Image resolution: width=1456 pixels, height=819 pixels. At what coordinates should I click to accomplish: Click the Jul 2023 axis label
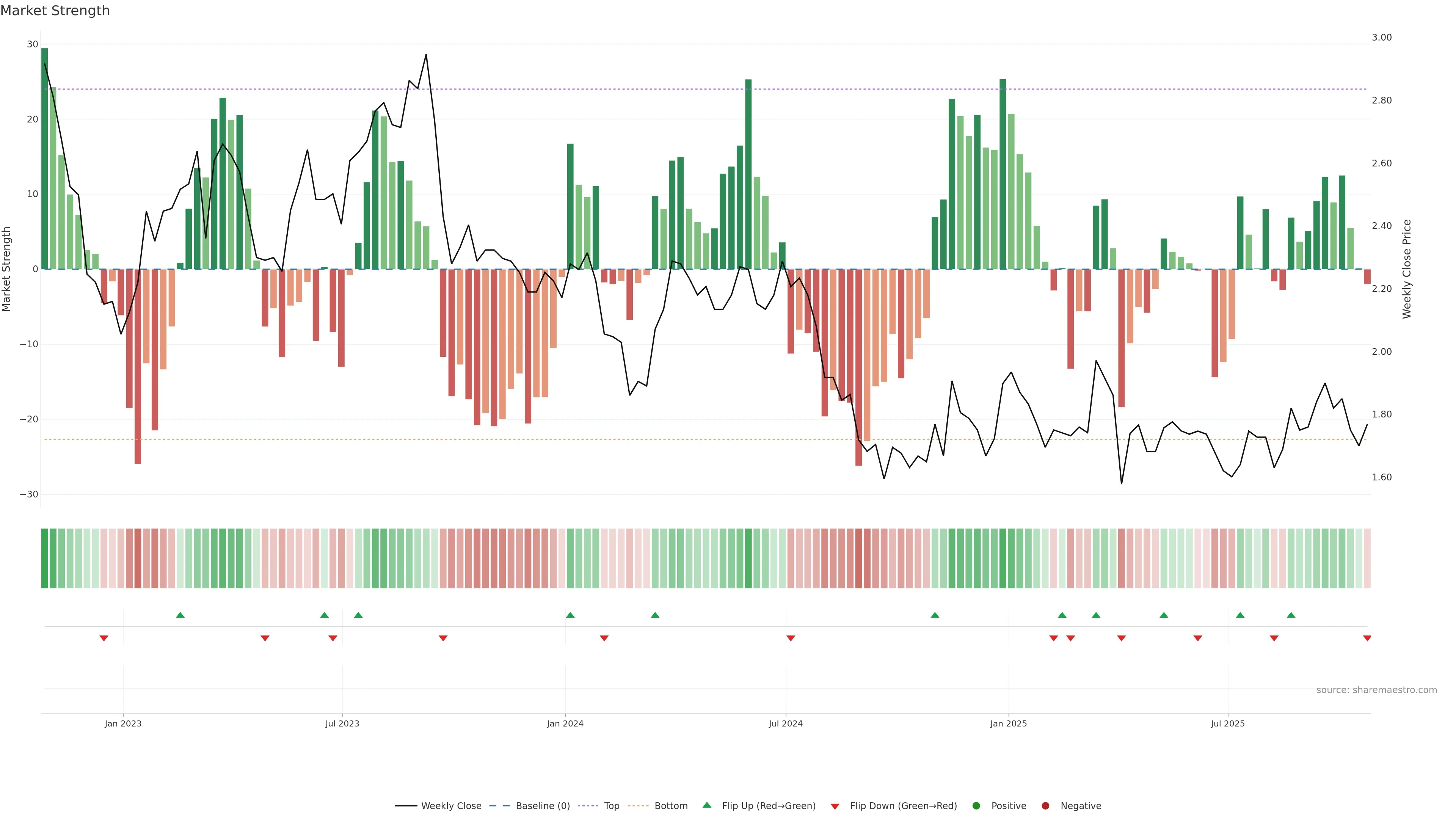pos(342,723)
